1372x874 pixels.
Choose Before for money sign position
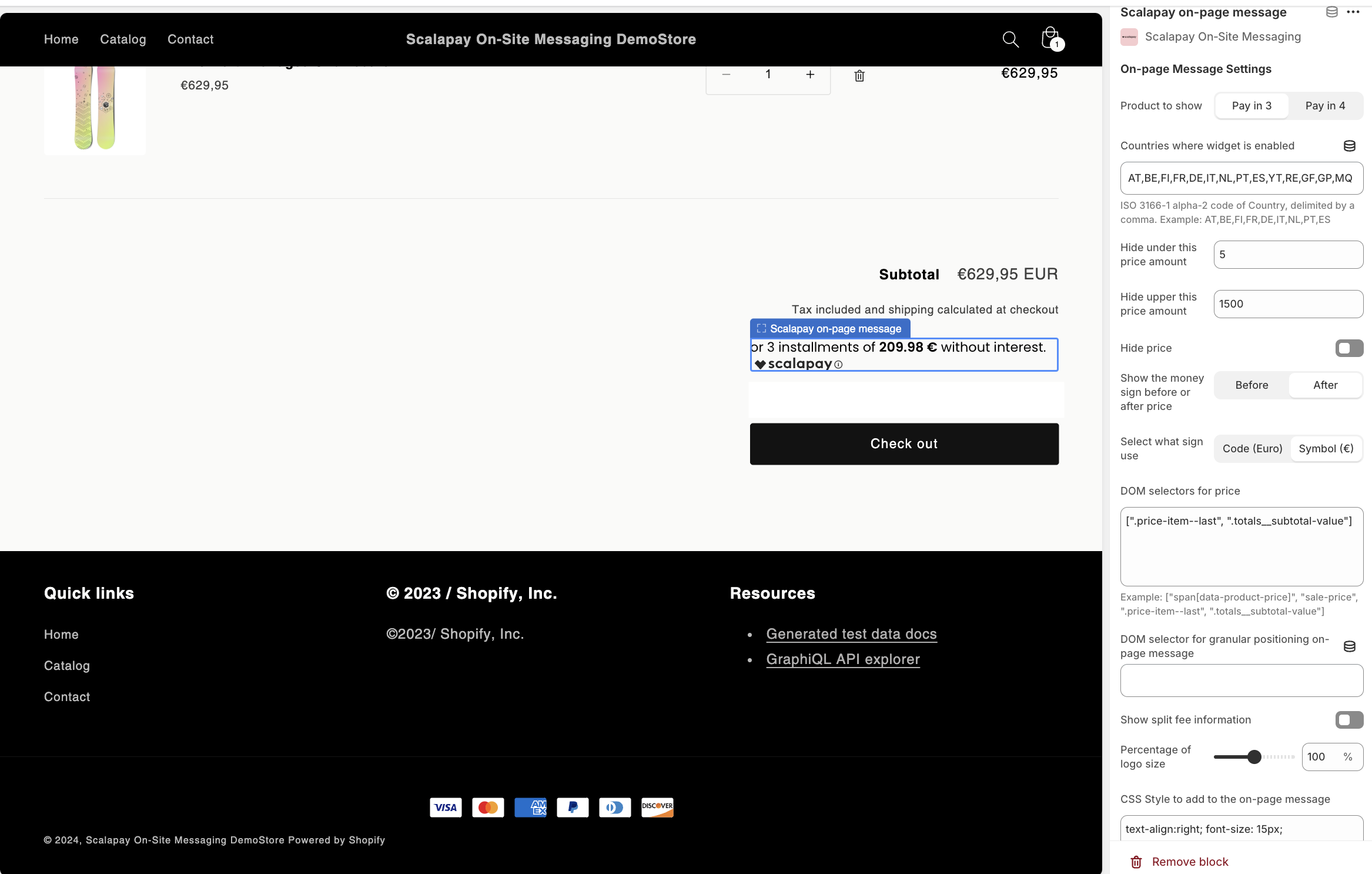1251,385
